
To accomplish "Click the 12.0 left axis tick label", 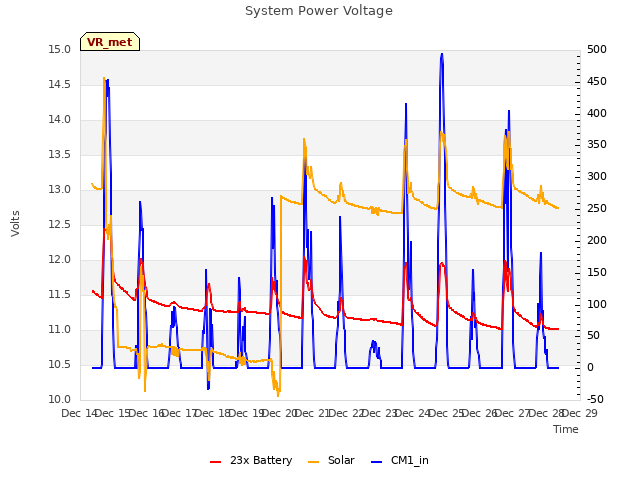I will pos(60,260).
